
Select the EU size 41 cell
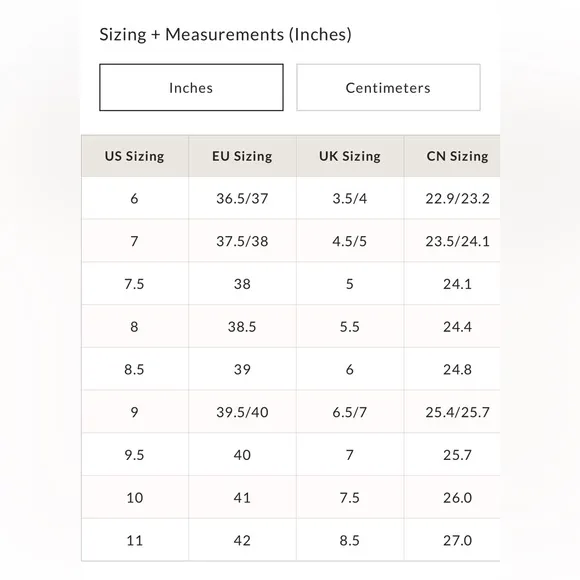(x=242, y=497)
